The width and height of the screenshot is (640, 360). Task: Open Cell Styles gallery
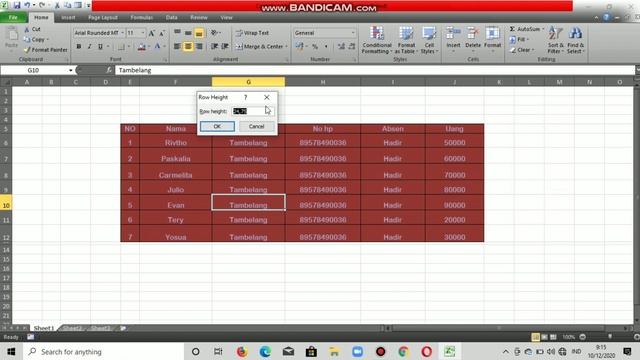429,40
